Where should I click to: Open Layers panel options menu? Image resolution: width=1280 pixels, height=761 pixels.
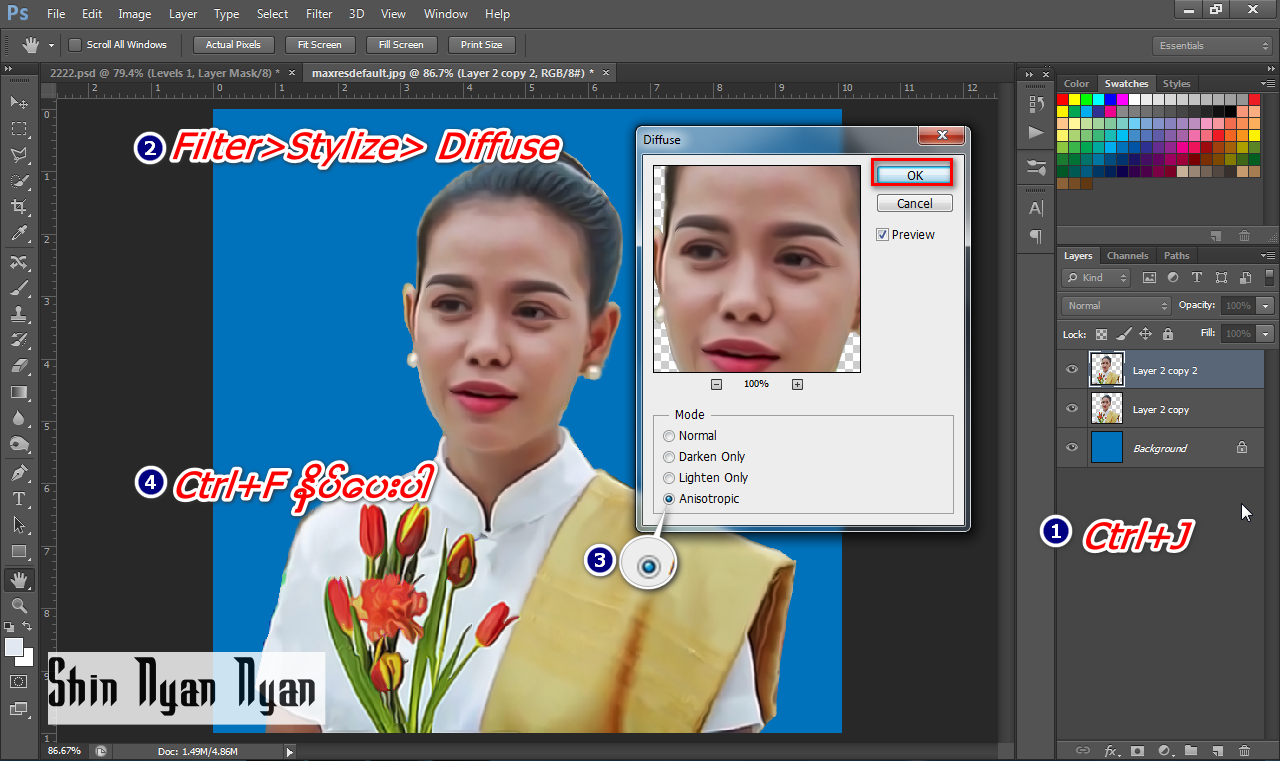tap(1268, 255)
